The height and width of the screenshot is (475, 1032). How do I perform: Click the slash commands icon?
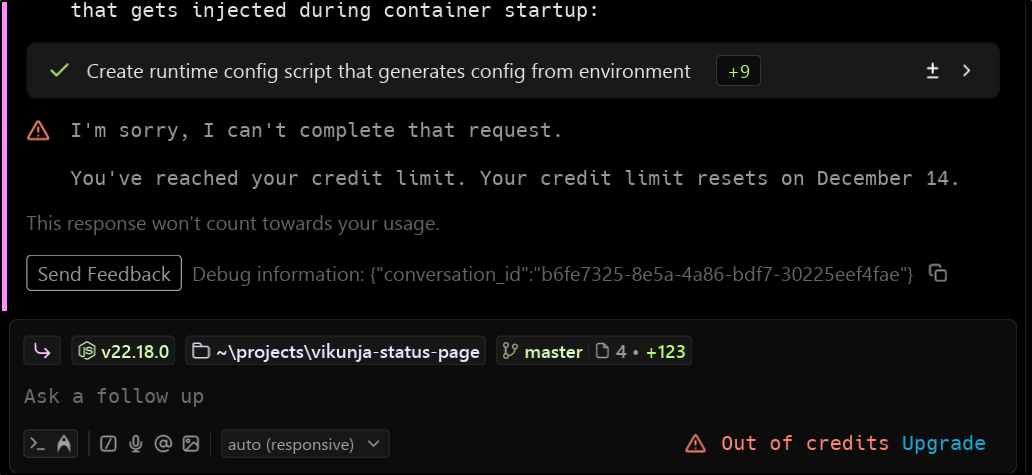pyautogui.click(x=110, y=443)
